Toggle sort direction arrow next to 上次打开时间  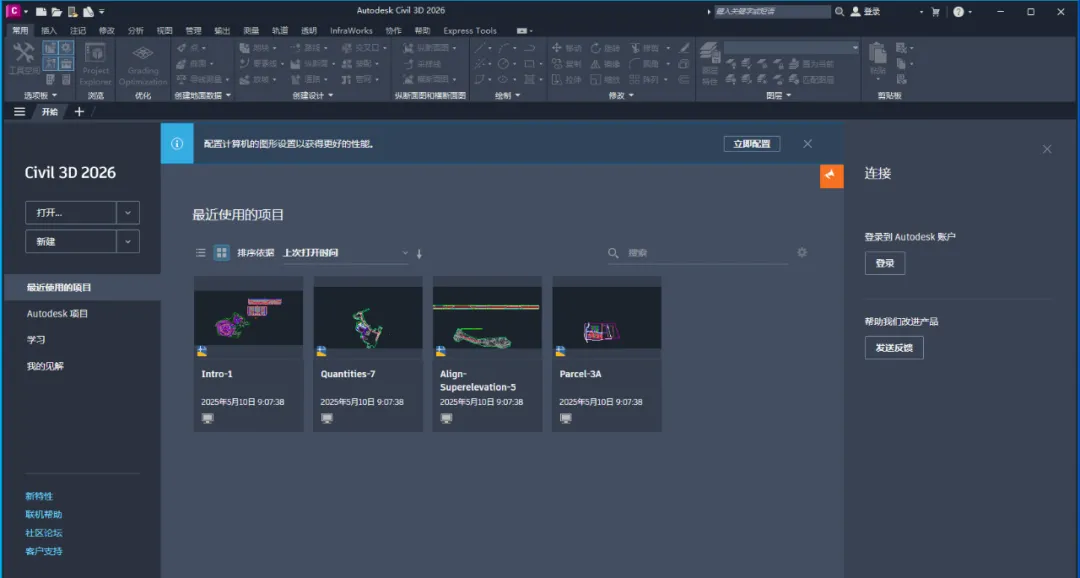coord(419,254)
